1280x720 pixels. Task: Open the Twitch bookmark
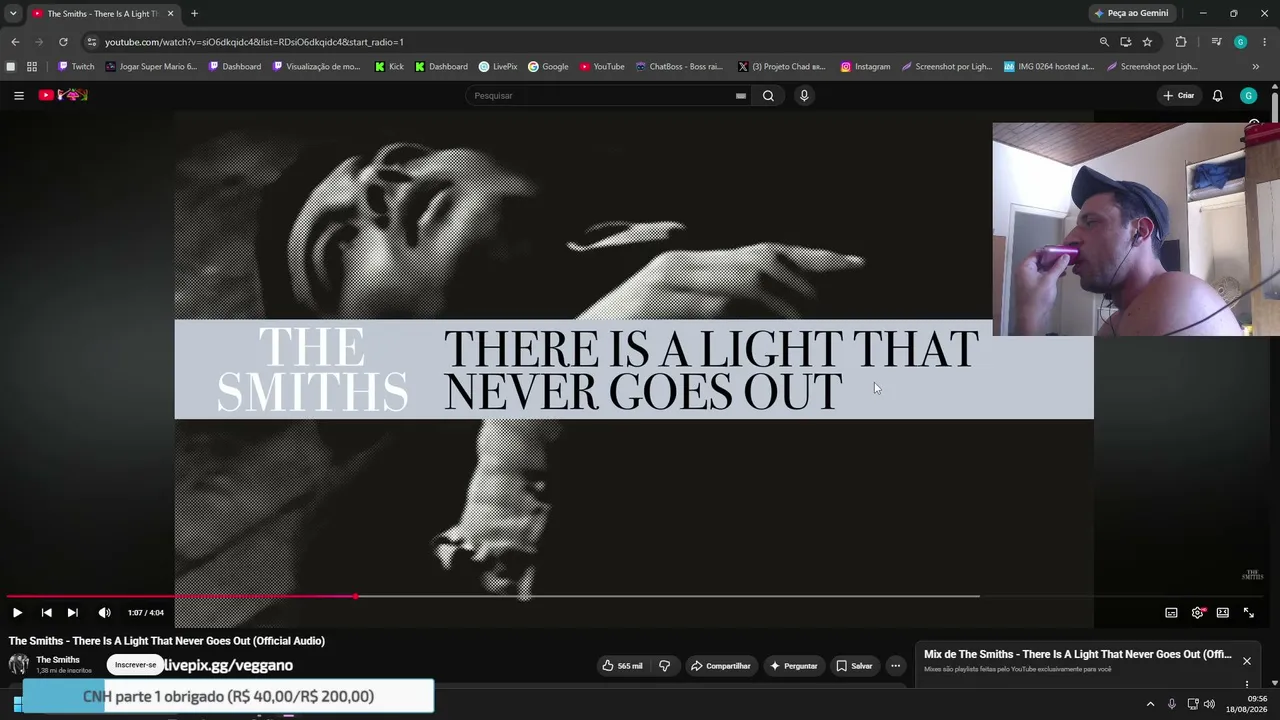[76, 67]
